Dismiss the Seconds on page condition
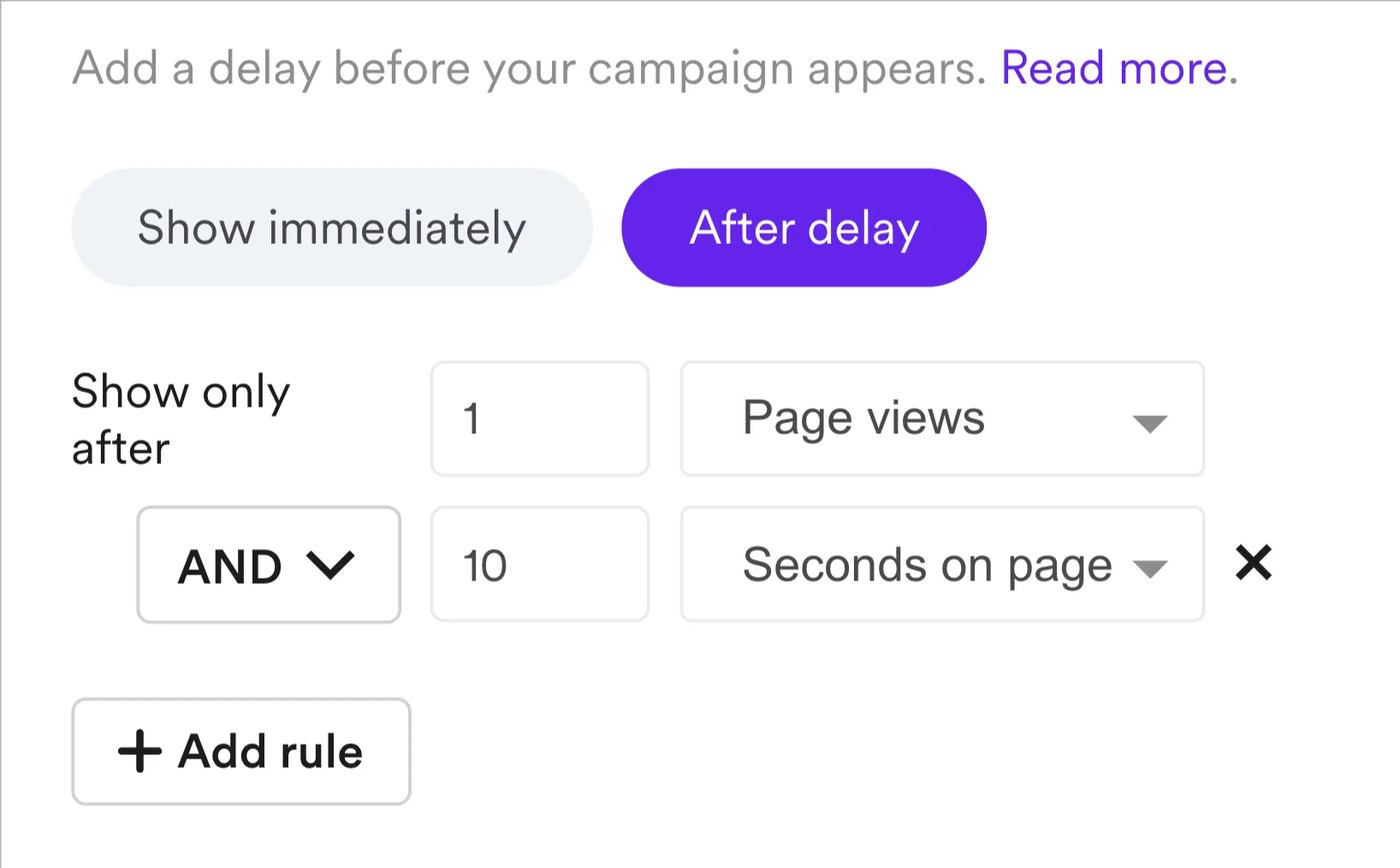The width and height of the screenshot is (1400, 868). pos(1252,563)
